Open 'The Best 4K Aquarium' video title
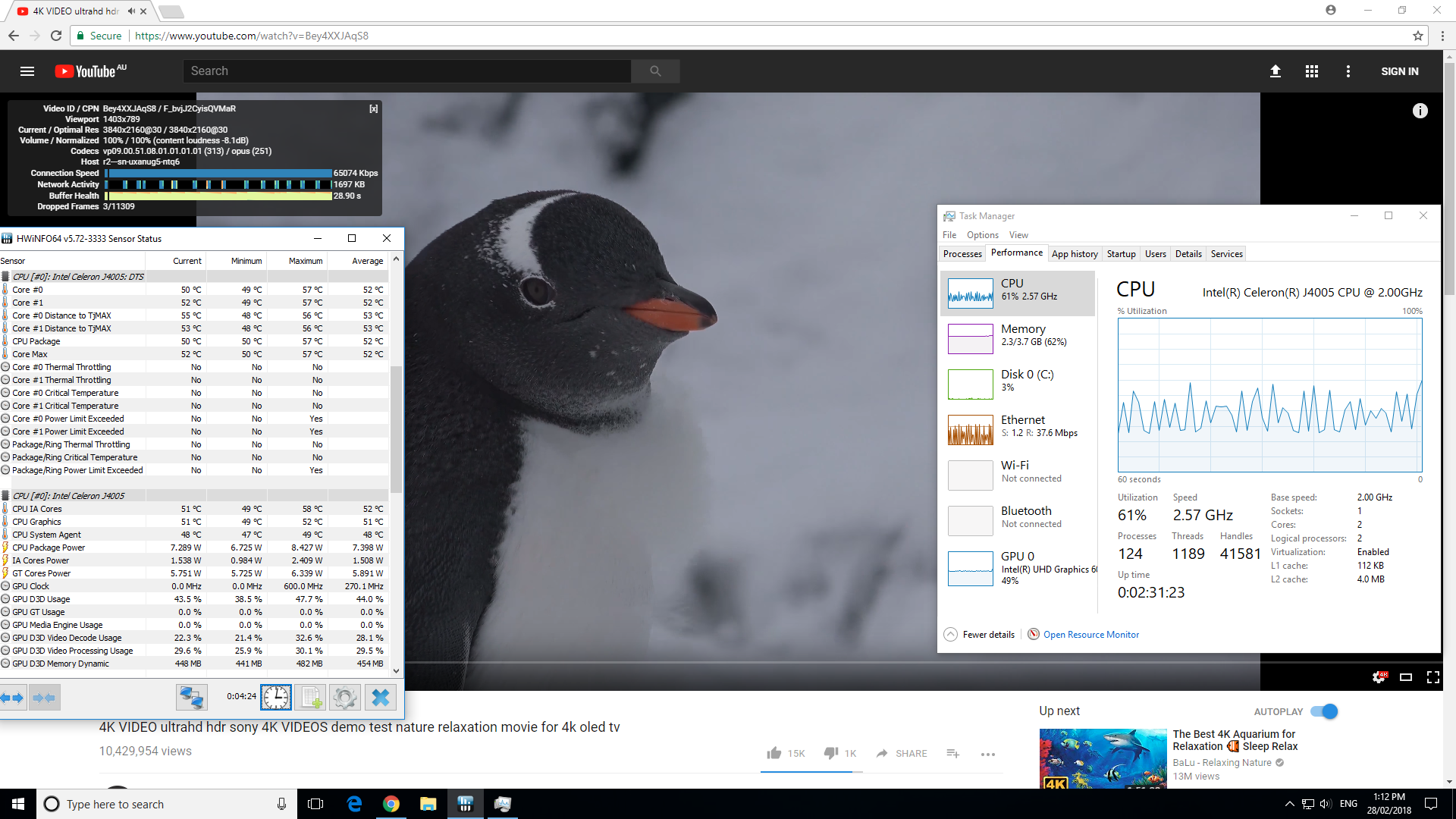Viewport: 1456px width, 819px height. point(1235,740)
